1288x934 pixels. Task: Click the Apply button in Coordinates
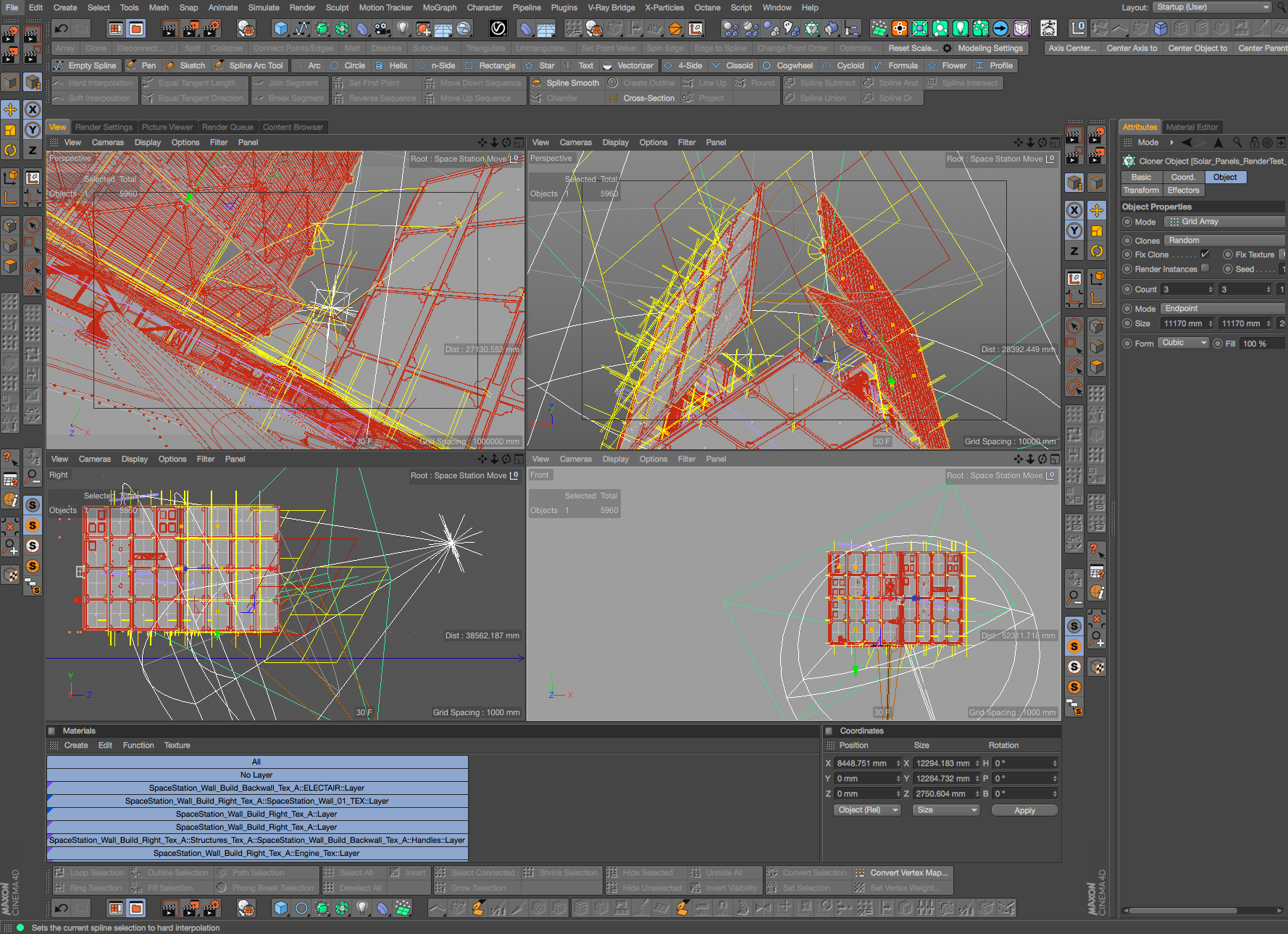pyautogui.click(x=1024, y=811)
